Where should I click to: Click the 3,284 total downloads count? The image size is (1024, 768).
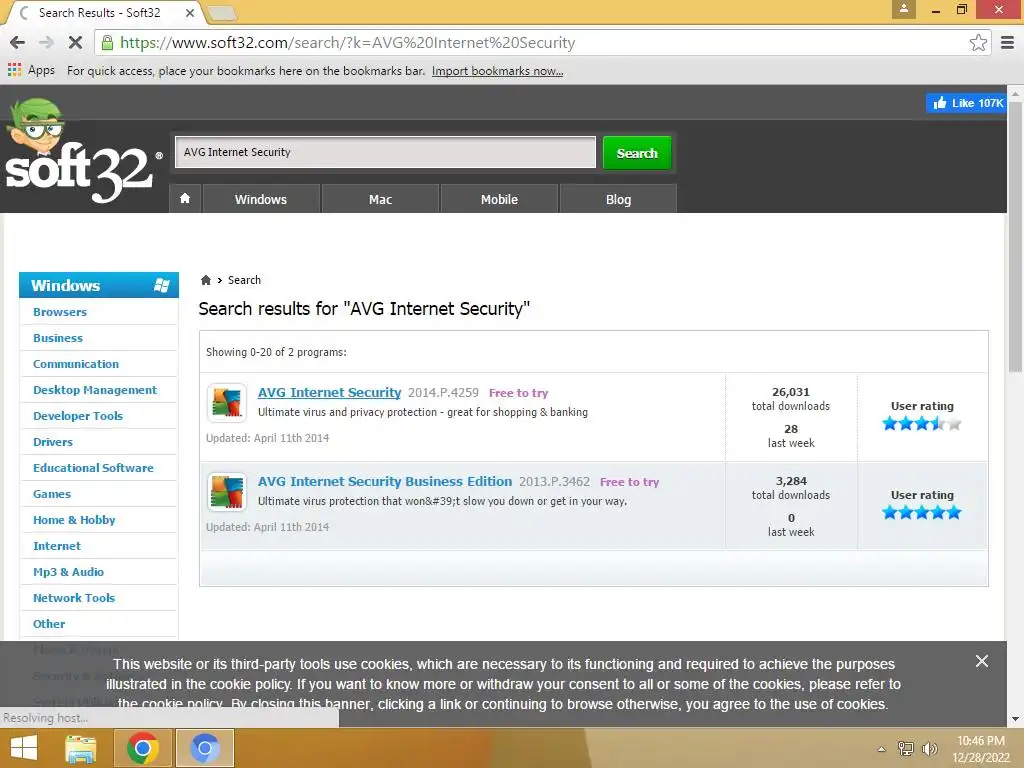coord(791,481)
